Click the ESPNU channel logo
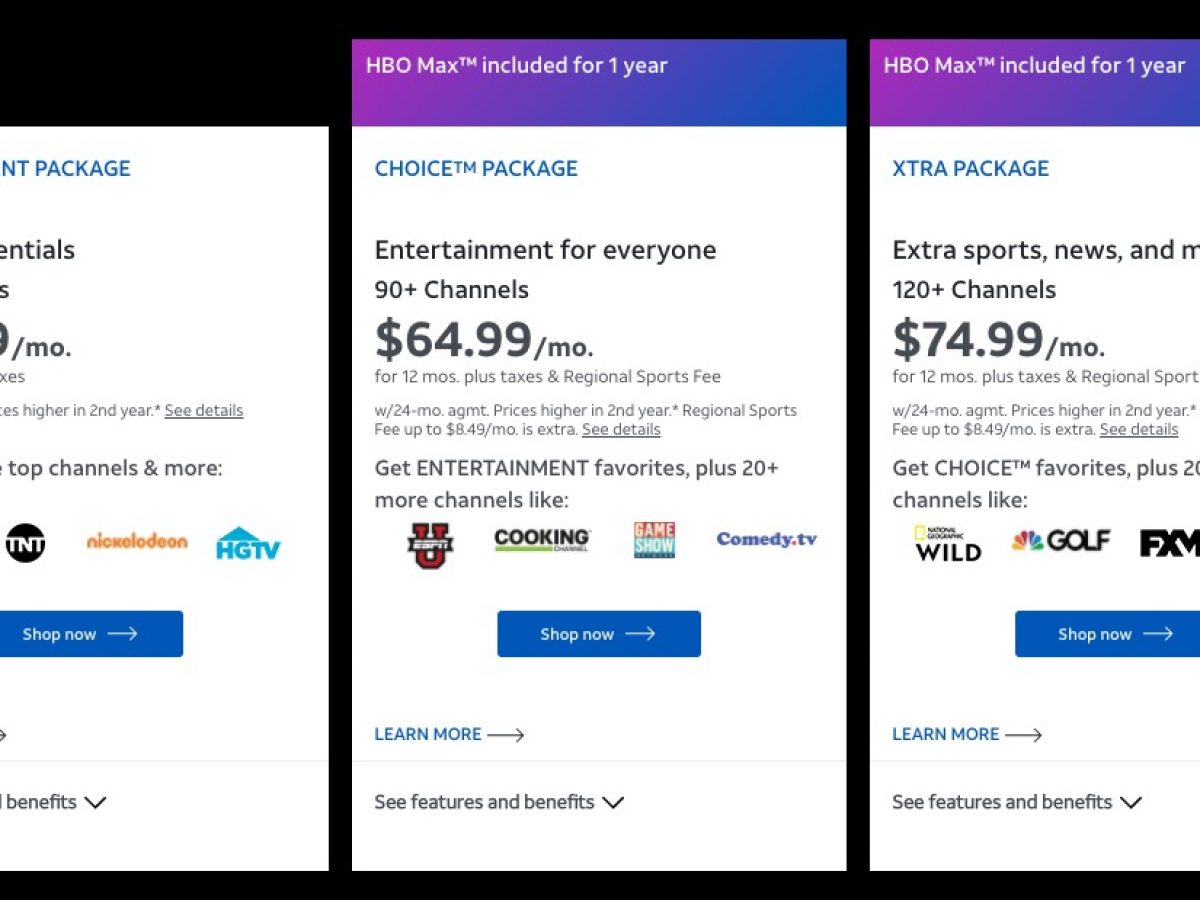Screen dimensions: 1200x900 click(x=430, y=545)
